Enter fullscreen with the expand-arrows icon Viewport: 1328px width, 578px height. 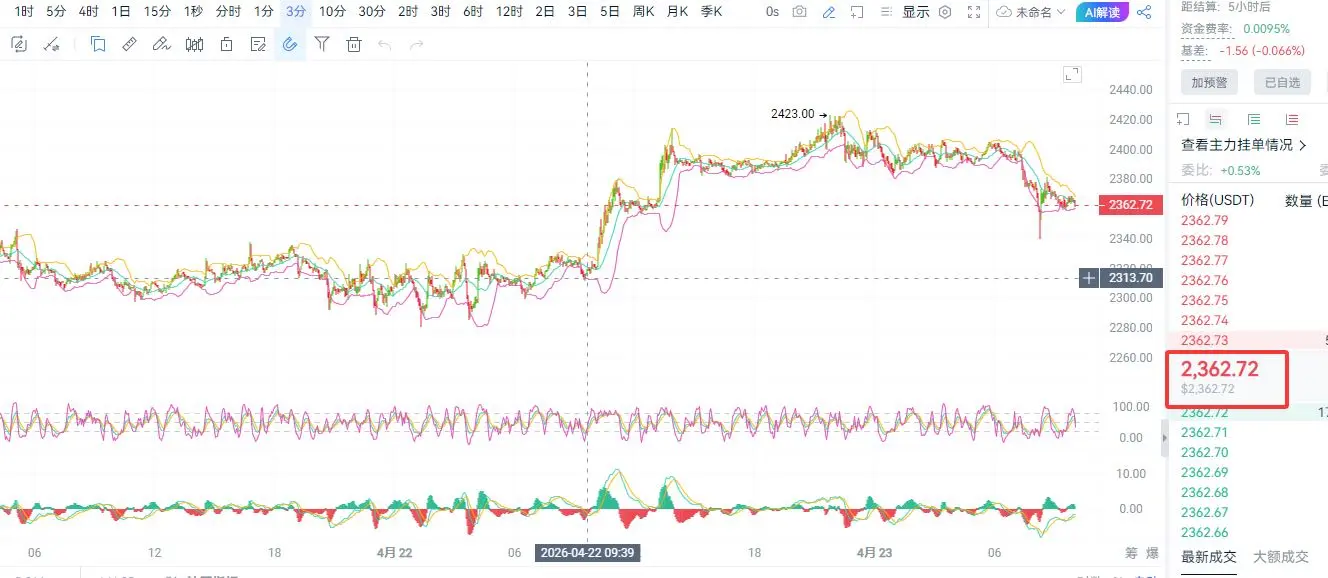click(x=974, y=12)
